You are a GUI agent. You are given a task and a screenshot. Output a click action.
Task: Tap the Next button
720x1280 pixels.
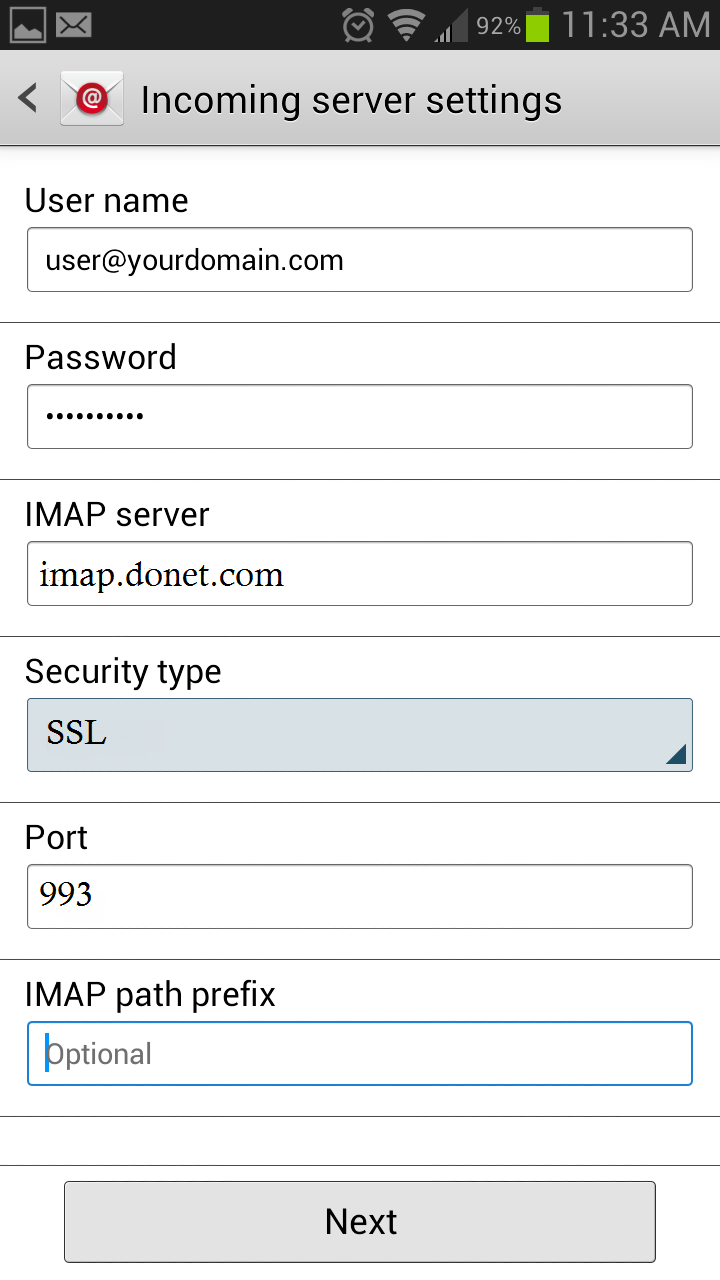[360, 1222]
